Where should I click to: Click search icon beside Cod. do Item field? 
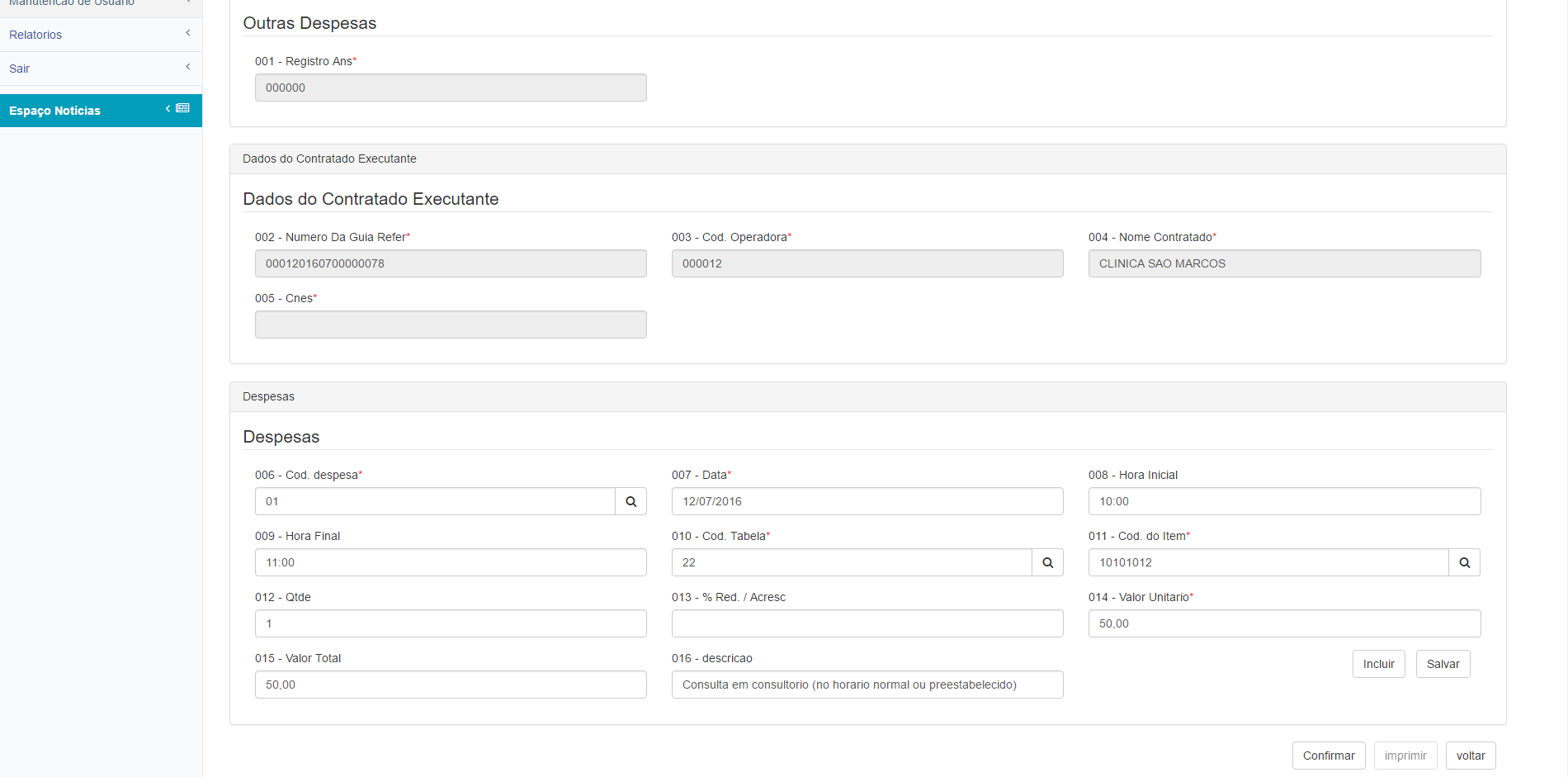point(1464,562)
